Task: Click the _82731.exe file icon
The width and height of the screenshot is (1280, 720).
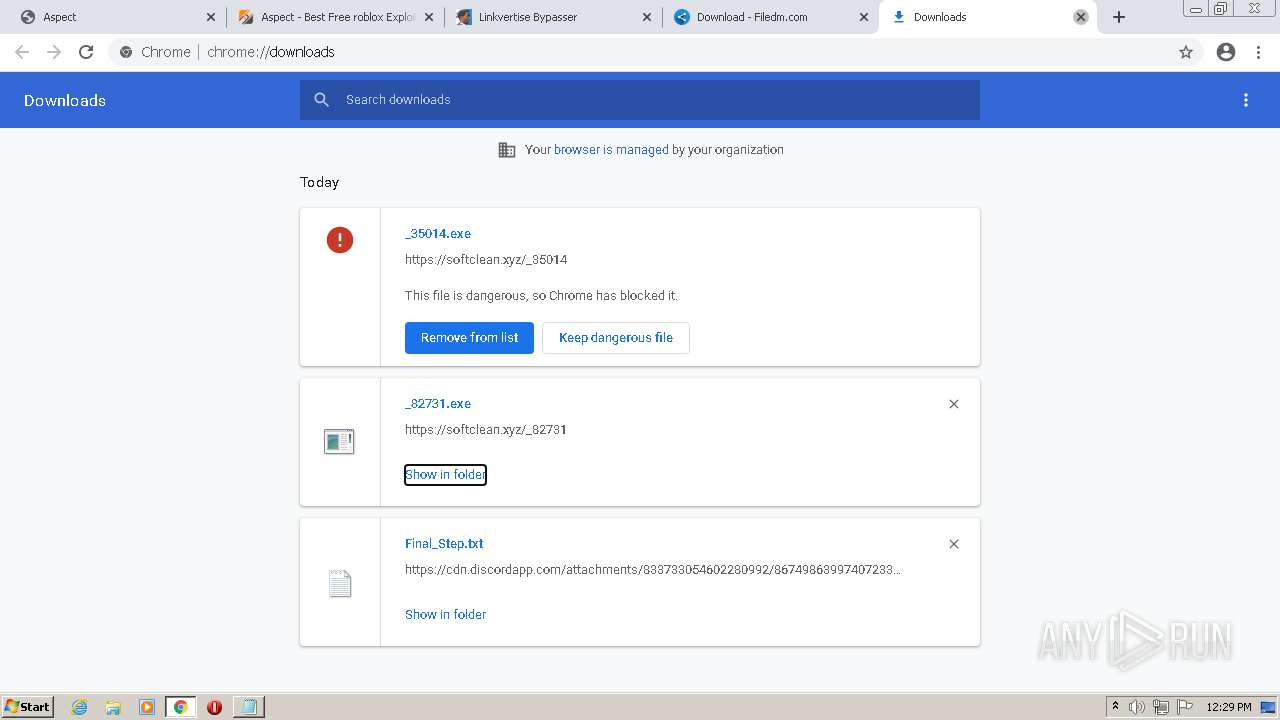Action: [339, 441]
